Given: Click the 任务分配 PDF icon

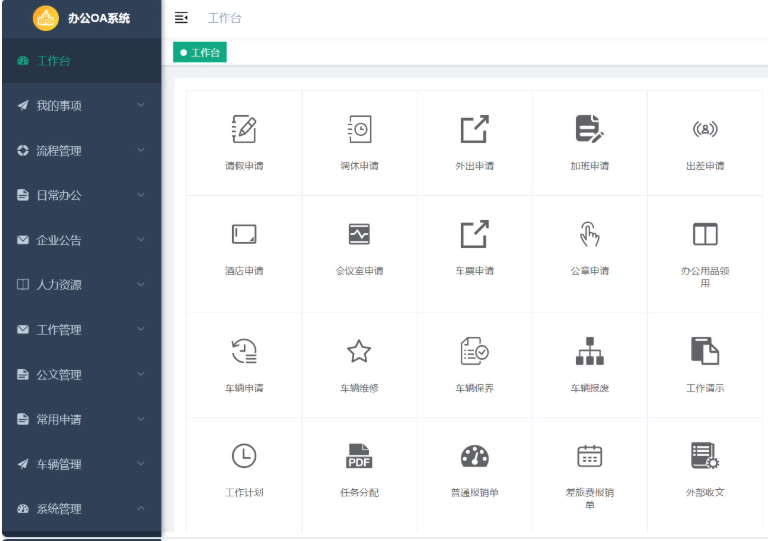Looking at the screenshot, I should point(360,456).
